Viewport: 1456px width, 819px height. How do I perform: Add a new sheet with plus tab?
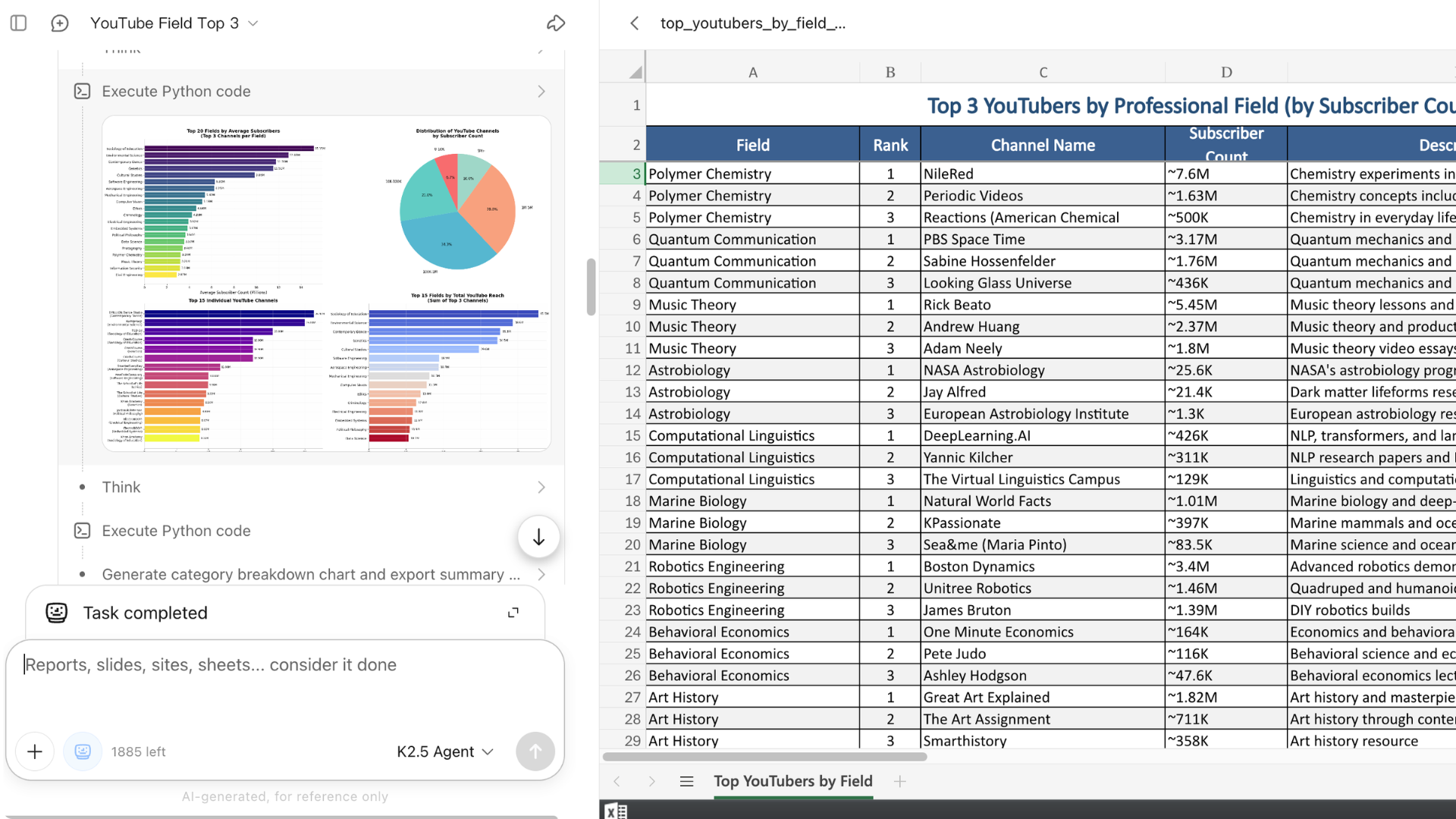[900, 781]
